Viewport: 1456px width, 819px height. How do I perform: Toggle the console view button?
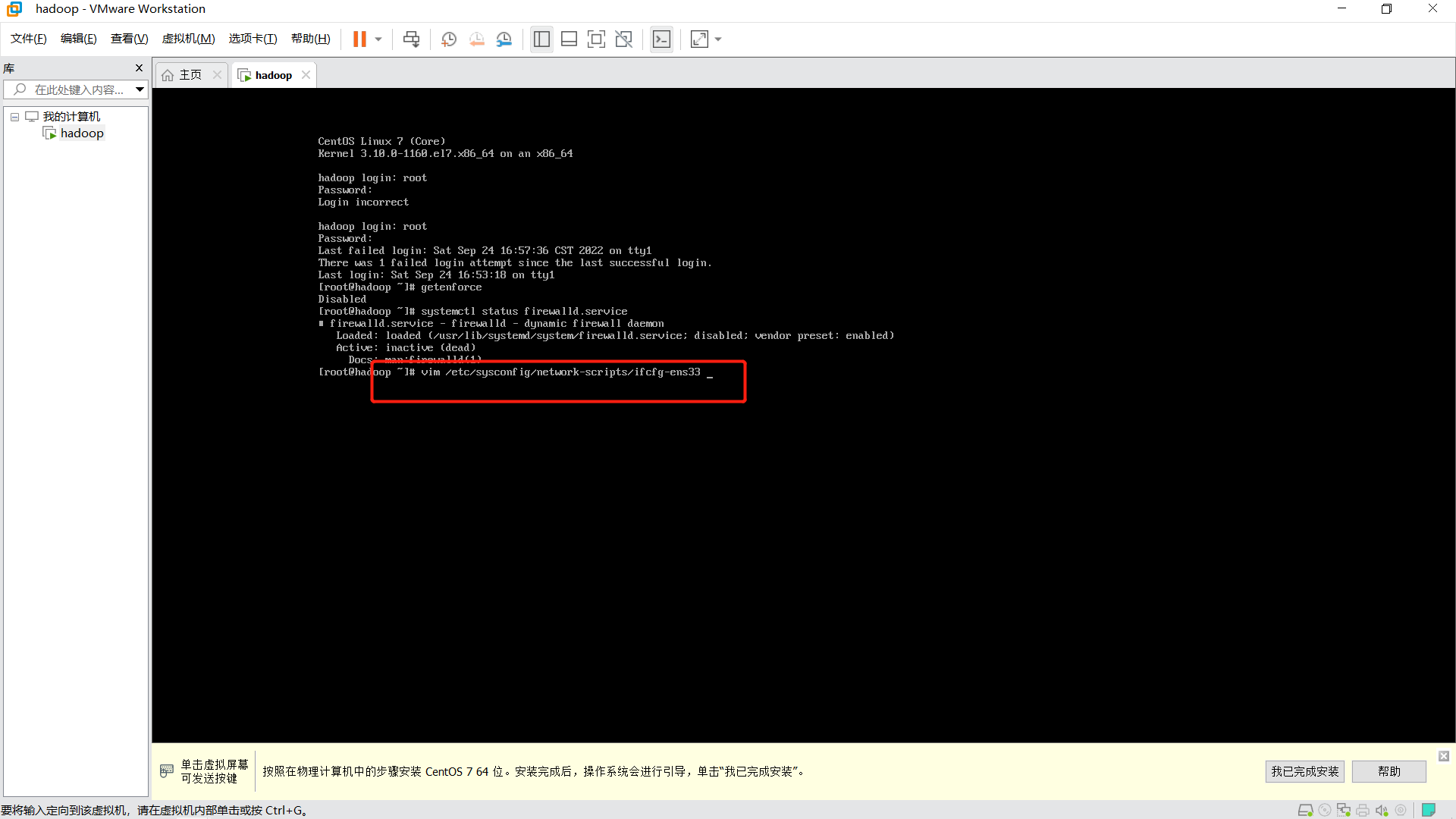pos(661,39)
